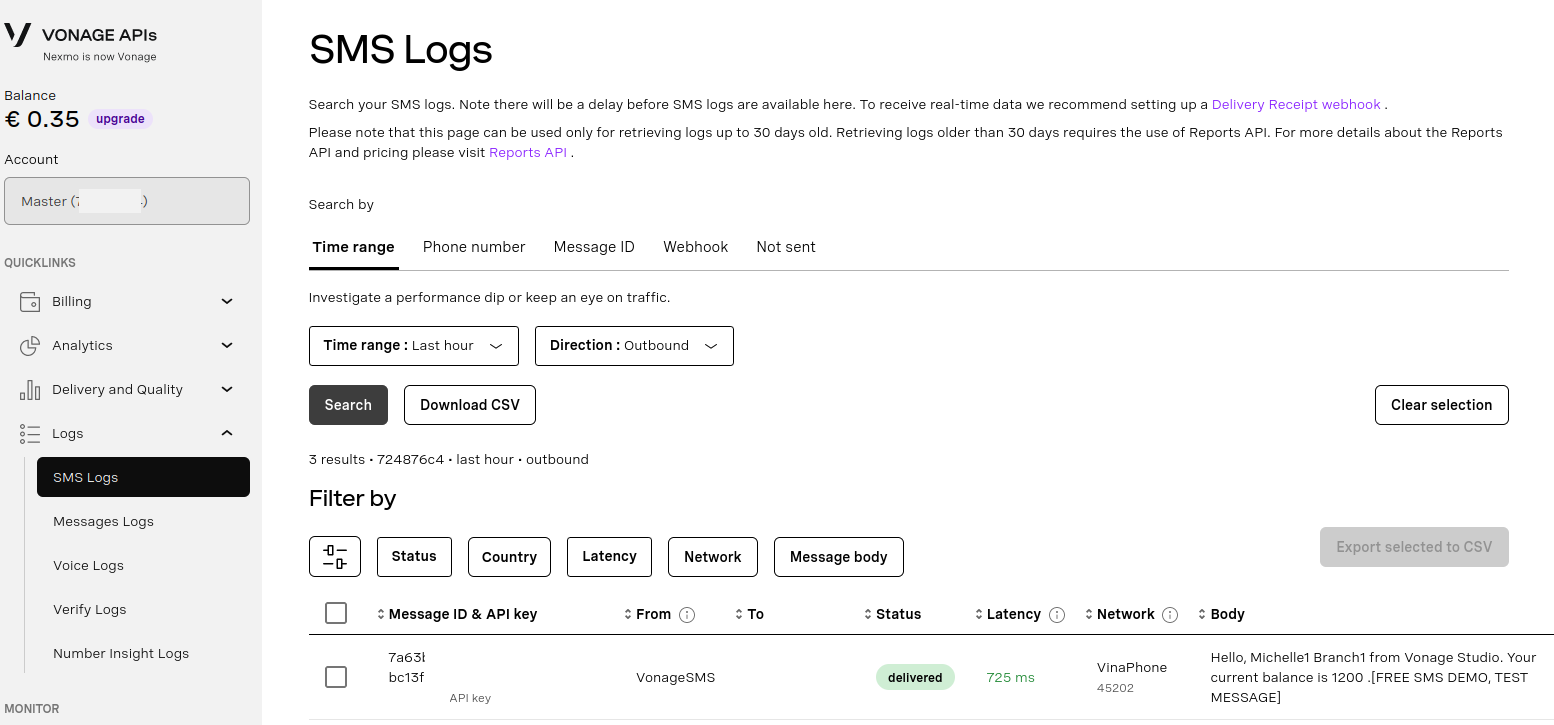Open SMS Logs in the sidebar
This screenshot has width=1554, height=725.
(x=143, y=477)
